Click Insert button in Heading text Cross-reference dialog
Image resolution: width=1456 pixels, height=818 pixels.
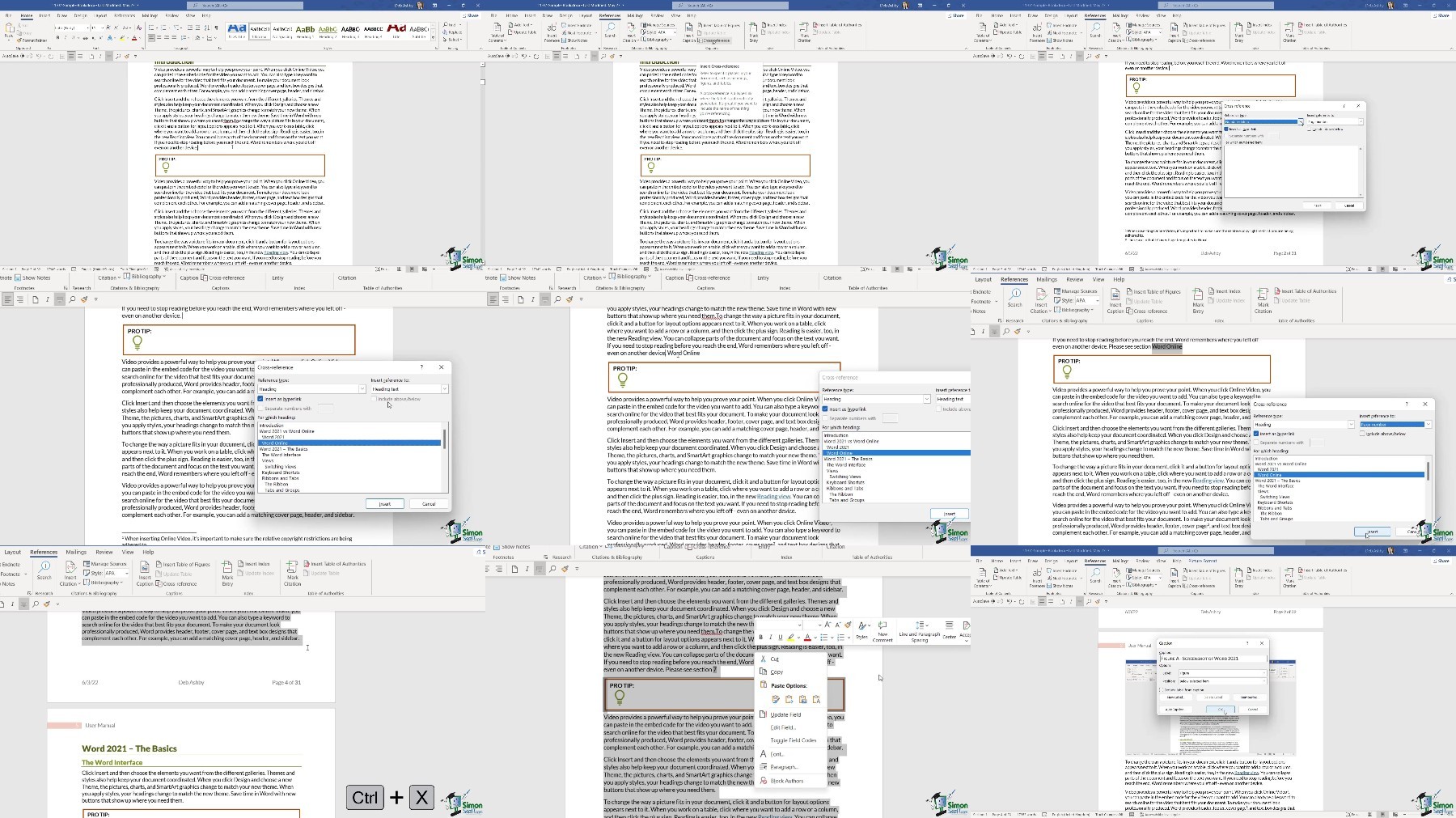coord(384,504)
